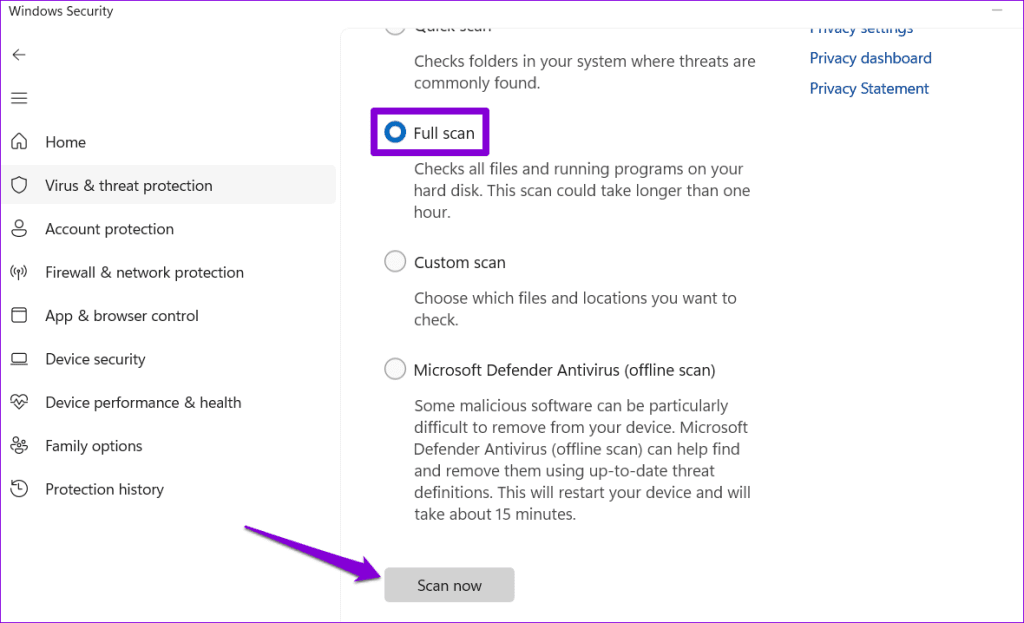
Task: Click the person icon for Account protection
Action: pyautogui.click(x=19, y=229)
